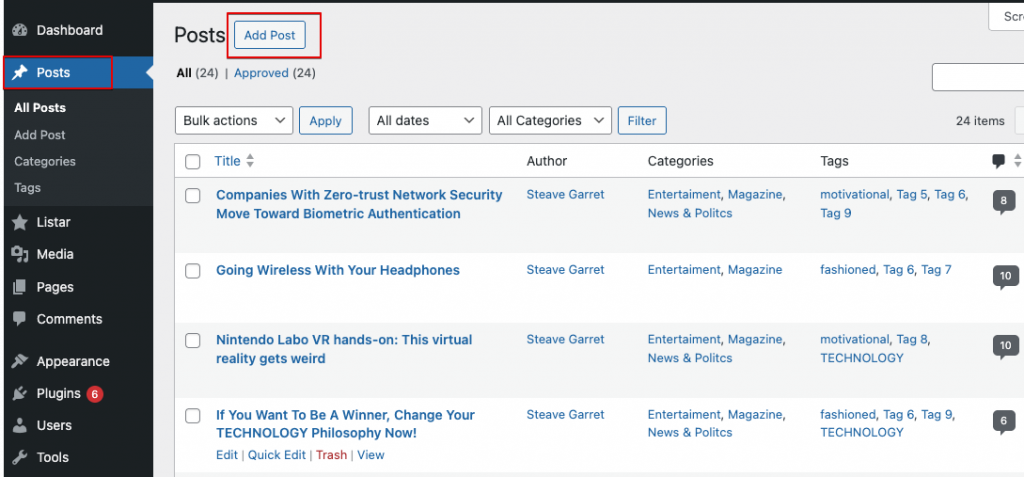Open Plugins using the plug icon
The image size is (1024, 477).
point(20,393)
